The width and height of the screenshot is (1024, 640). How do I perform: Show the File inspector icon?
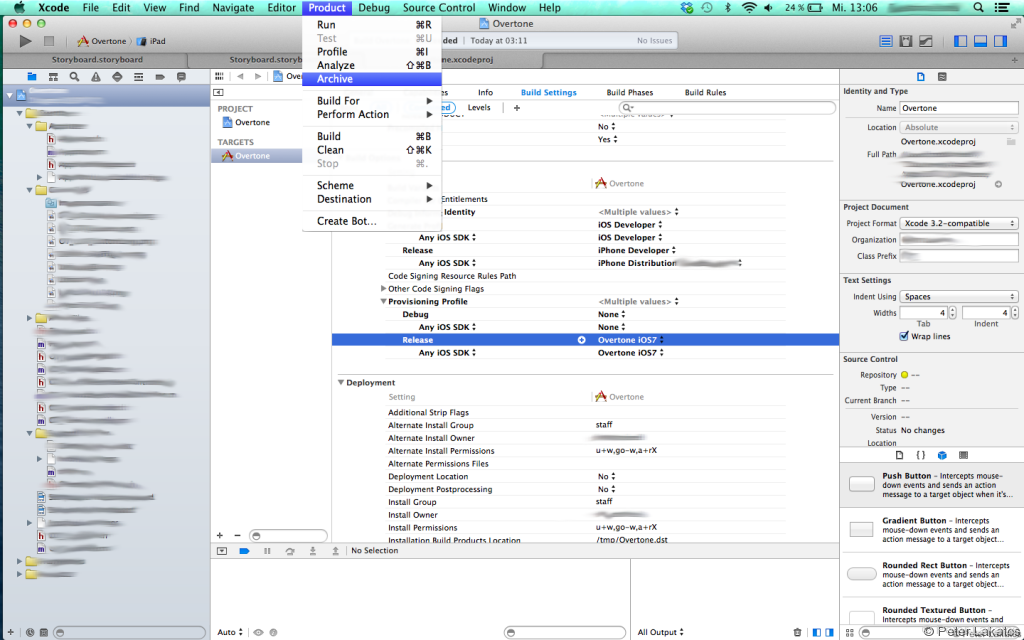(x=921, y=76)
